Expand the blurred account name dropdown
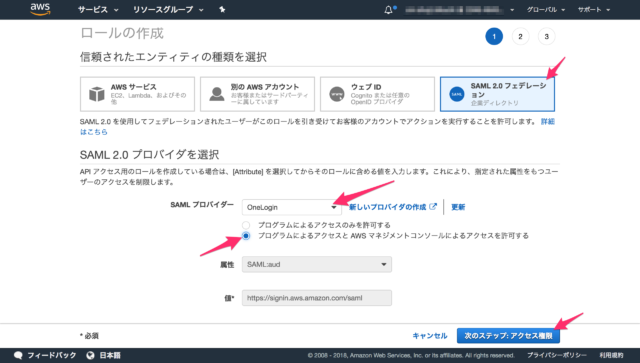Viewport: 640px width, 363px height. tap(459, 9)
